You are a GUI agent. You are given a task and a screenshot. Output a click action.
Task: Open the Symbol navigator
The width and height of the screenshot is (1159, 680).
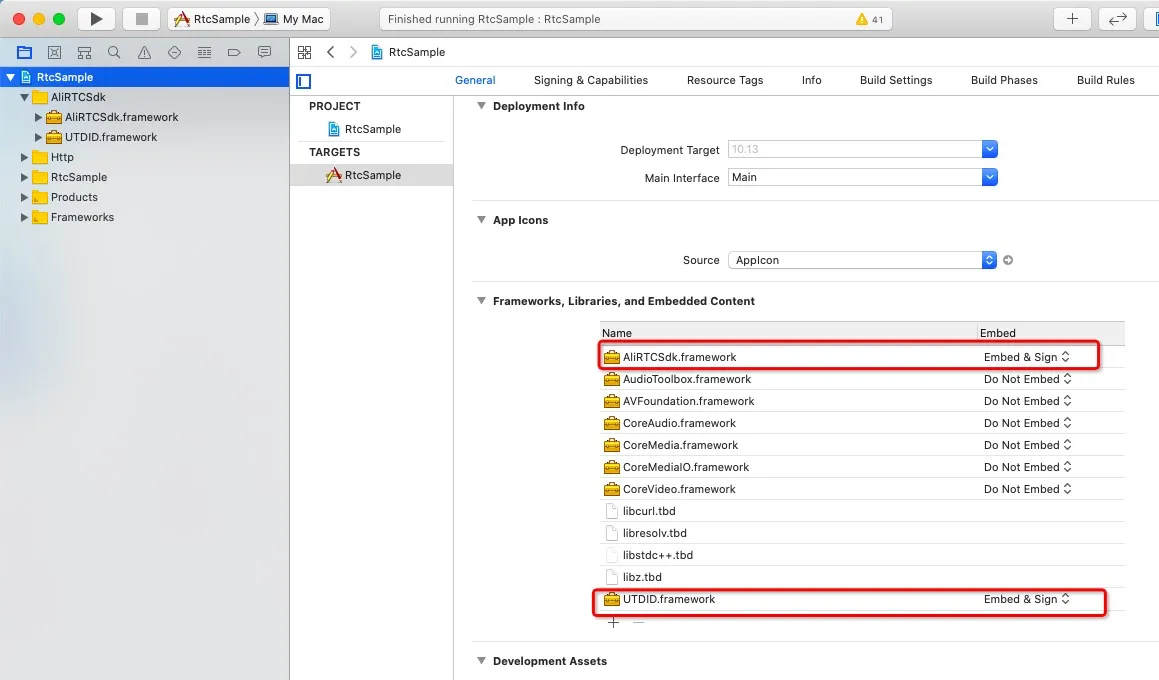click(84, 52)
